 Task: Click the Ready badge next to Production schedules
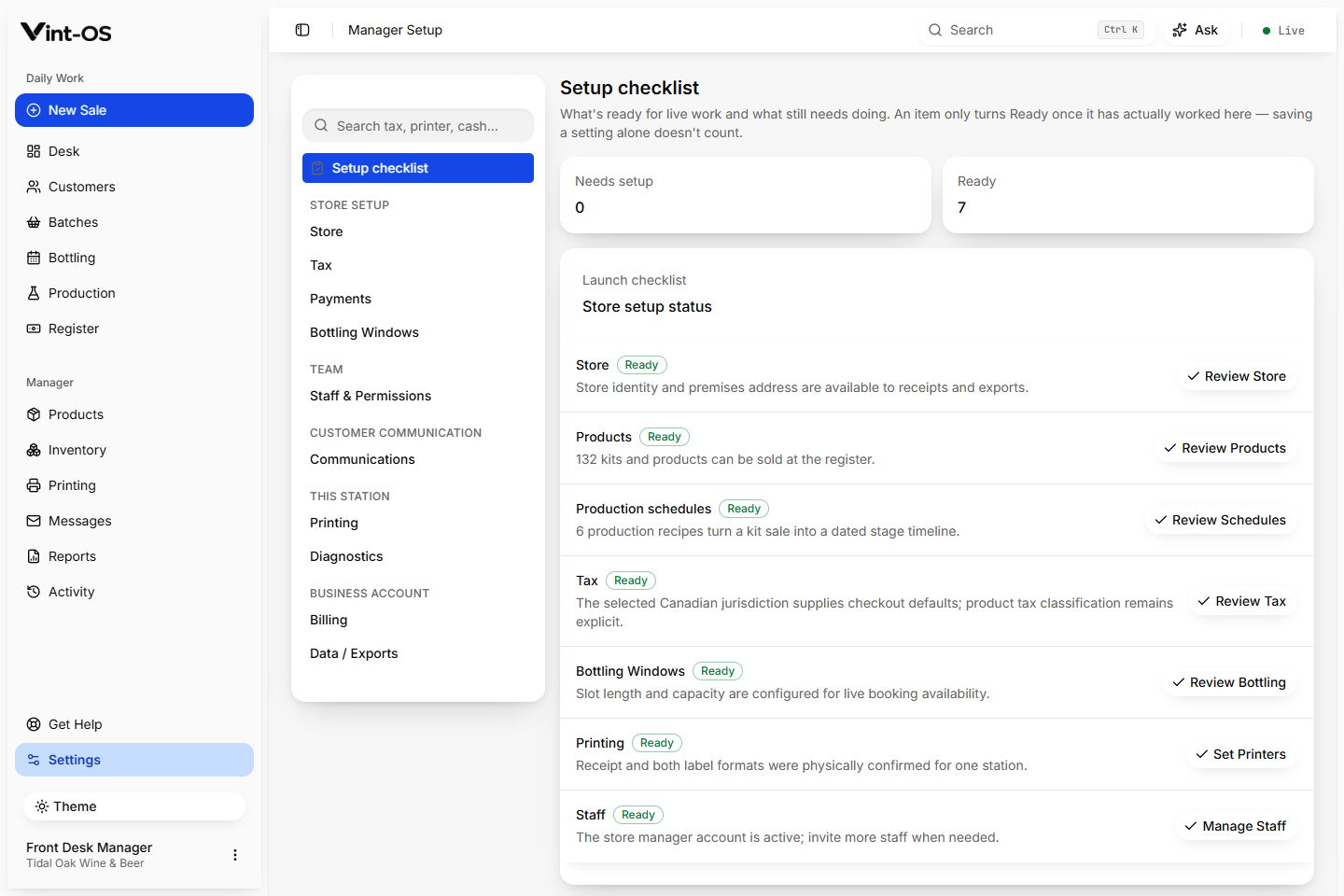pos(744,509)
